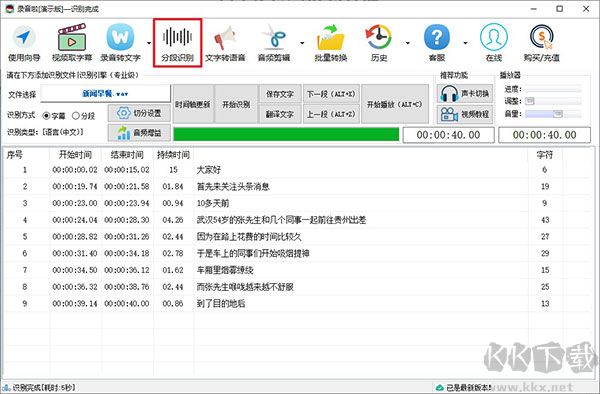Click the 持续时间 column header

(x=173, y=155)
